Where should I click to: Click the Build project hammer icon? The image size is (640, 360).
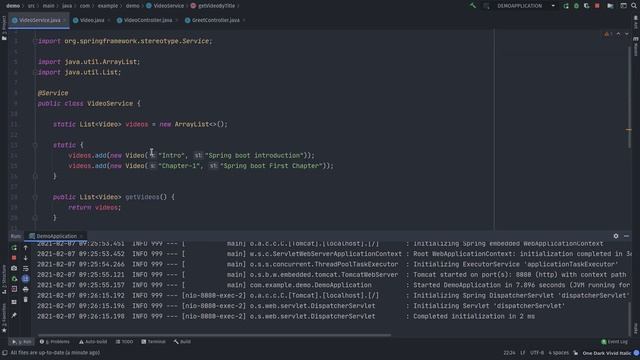tap(473, 6)
